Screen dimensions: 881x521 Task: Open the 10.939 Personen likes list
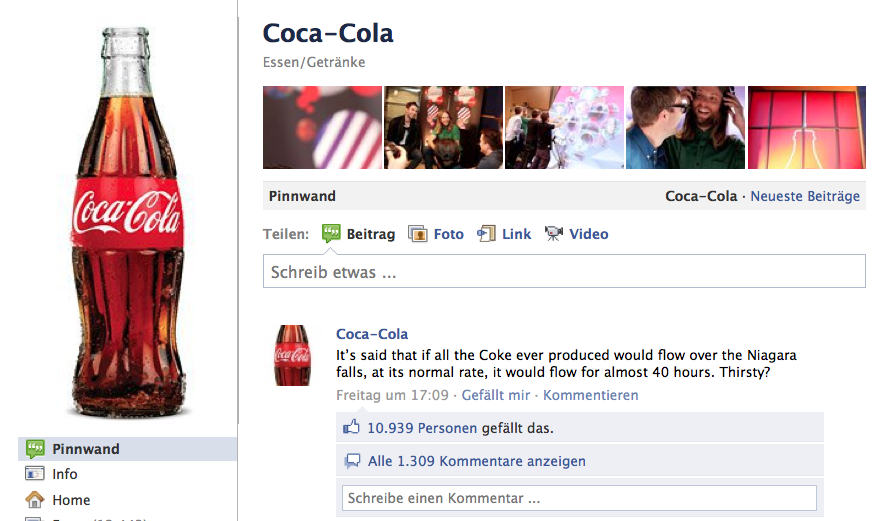point(422,428)
